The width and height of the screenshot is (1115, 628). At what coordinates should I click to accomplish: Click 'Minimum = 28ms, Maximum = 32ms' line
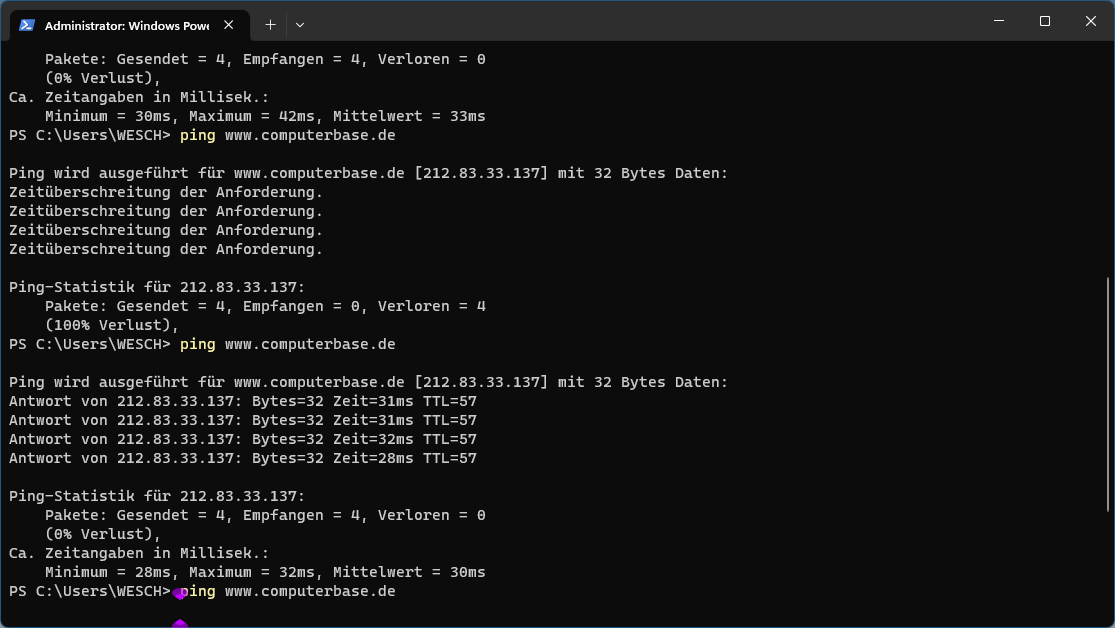coord(265,572)
